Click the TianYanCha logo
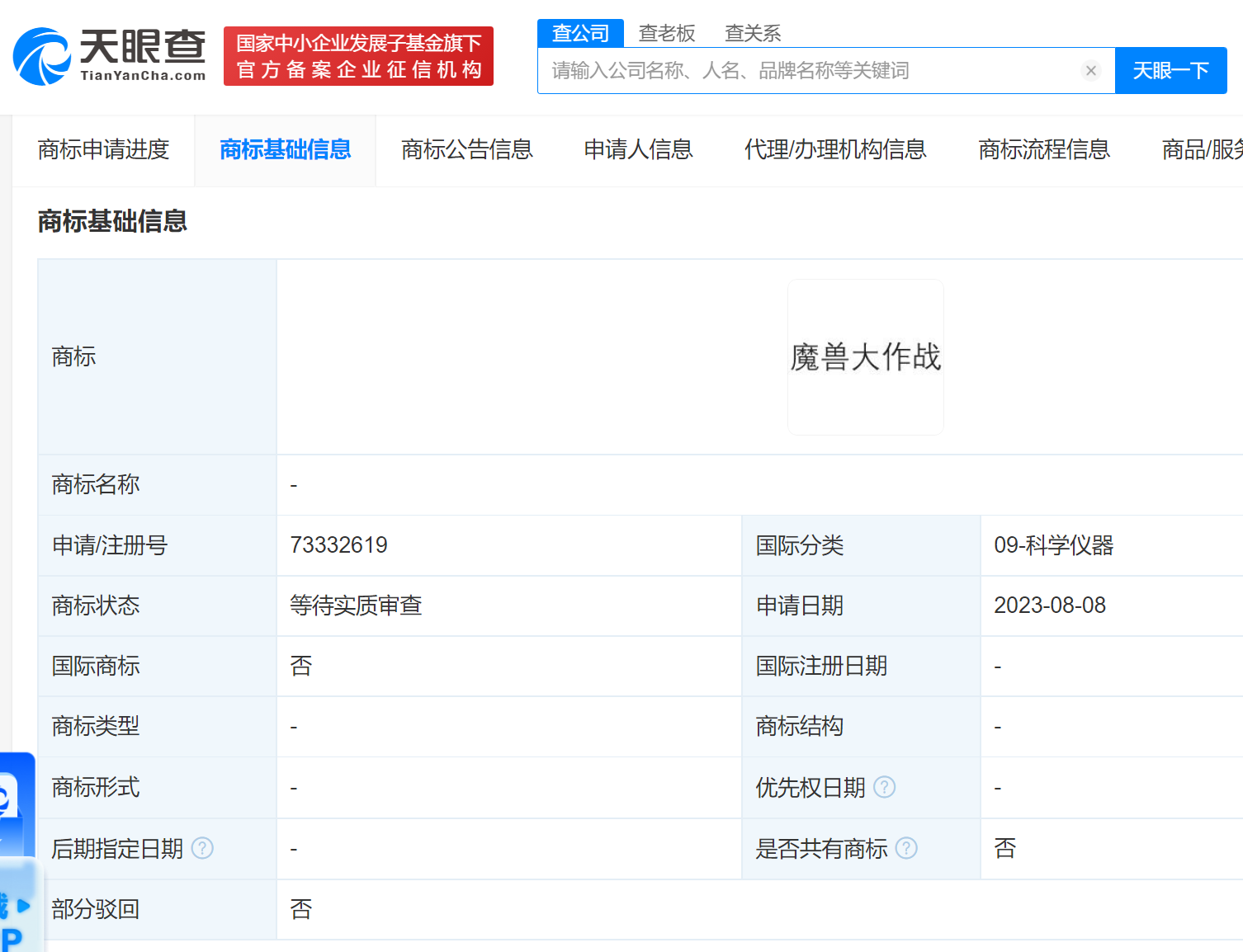This screenshot has height=952, width=1243. click(x=110, y=56)
